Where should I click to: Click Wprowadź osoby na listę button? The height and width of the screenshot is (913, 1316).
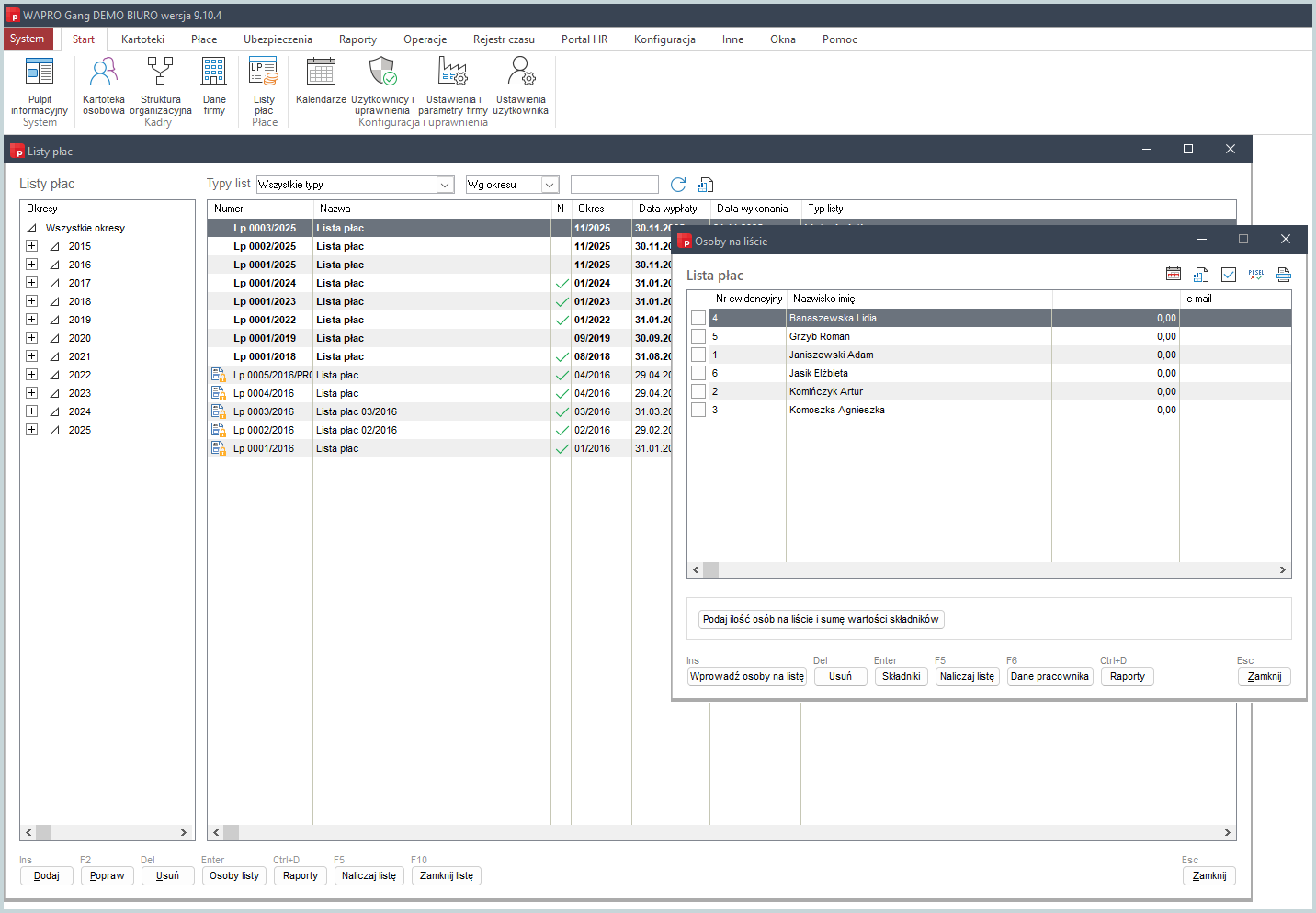click(747, 676)
